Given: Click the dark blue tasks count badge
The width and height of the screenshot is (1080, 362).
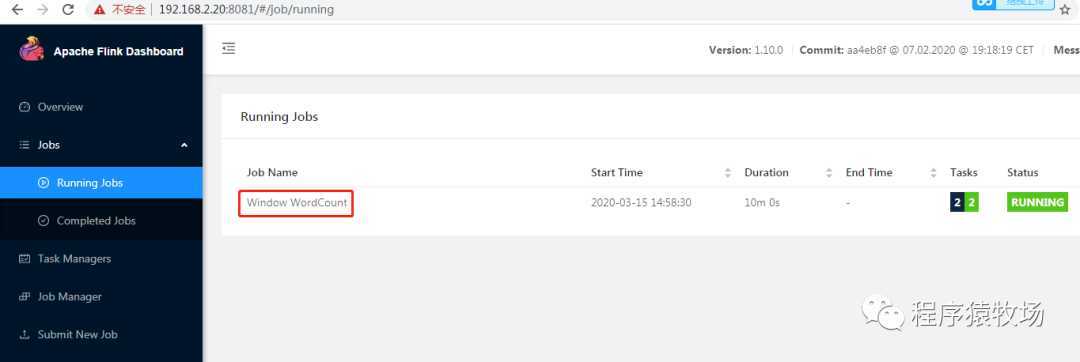Looking at the screenshot, I should tap(957, 202).
